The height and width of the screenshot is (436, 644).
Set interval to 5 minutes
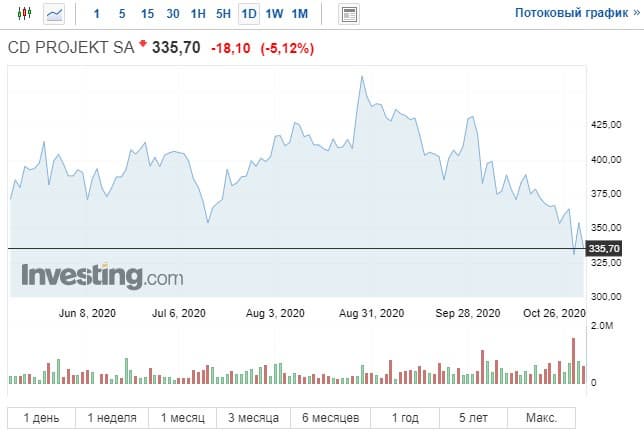point(121,14)
